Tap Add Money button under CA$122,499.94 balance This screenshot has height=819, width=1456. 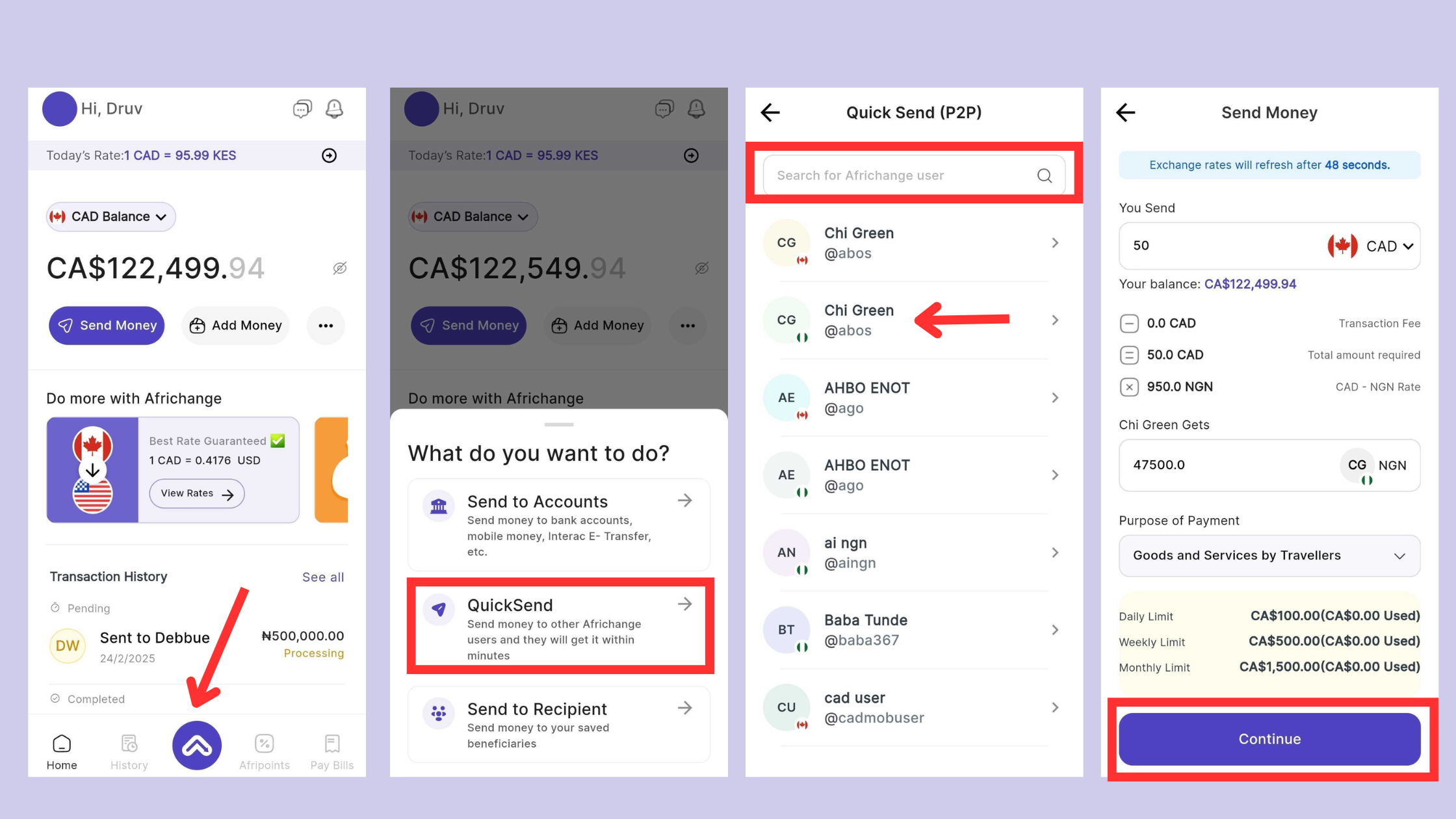point(235,325)
